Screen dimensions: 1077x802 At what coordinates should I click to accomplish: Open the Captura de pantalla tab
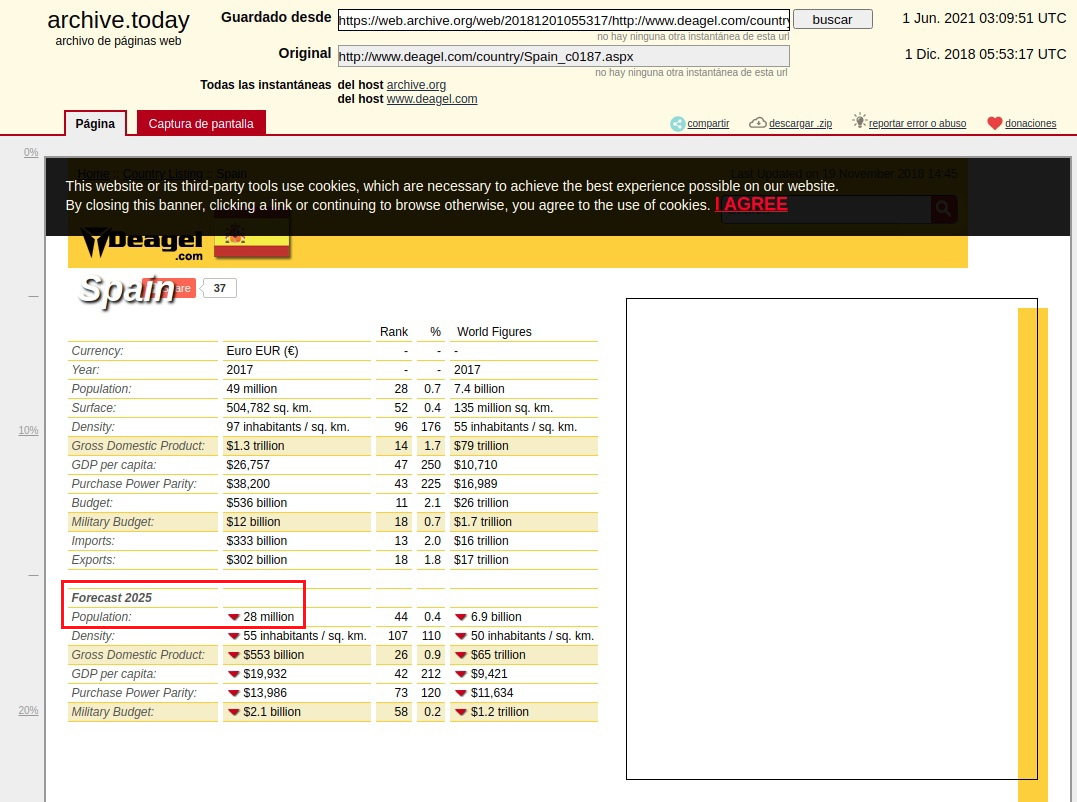click(201, 124)
